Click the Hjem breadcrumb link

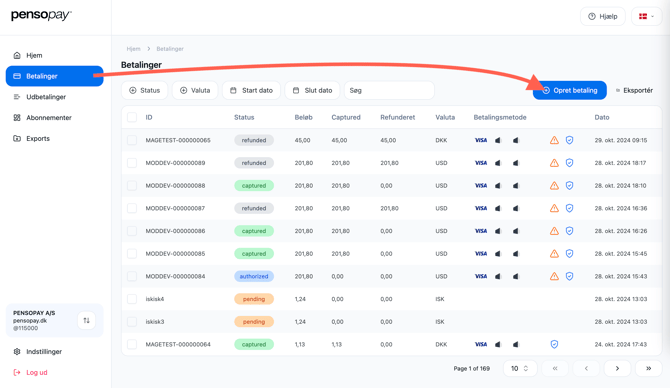tap(133, 49)
